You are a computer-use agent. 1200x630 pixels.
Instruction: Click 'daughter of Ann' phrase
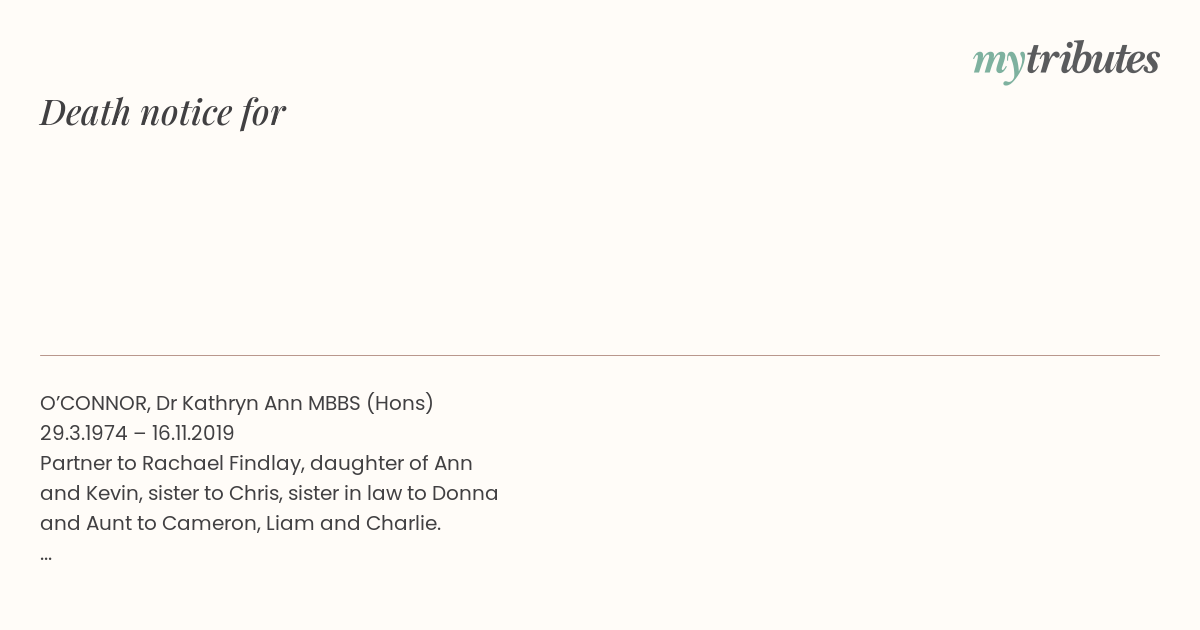coord(391,463)
